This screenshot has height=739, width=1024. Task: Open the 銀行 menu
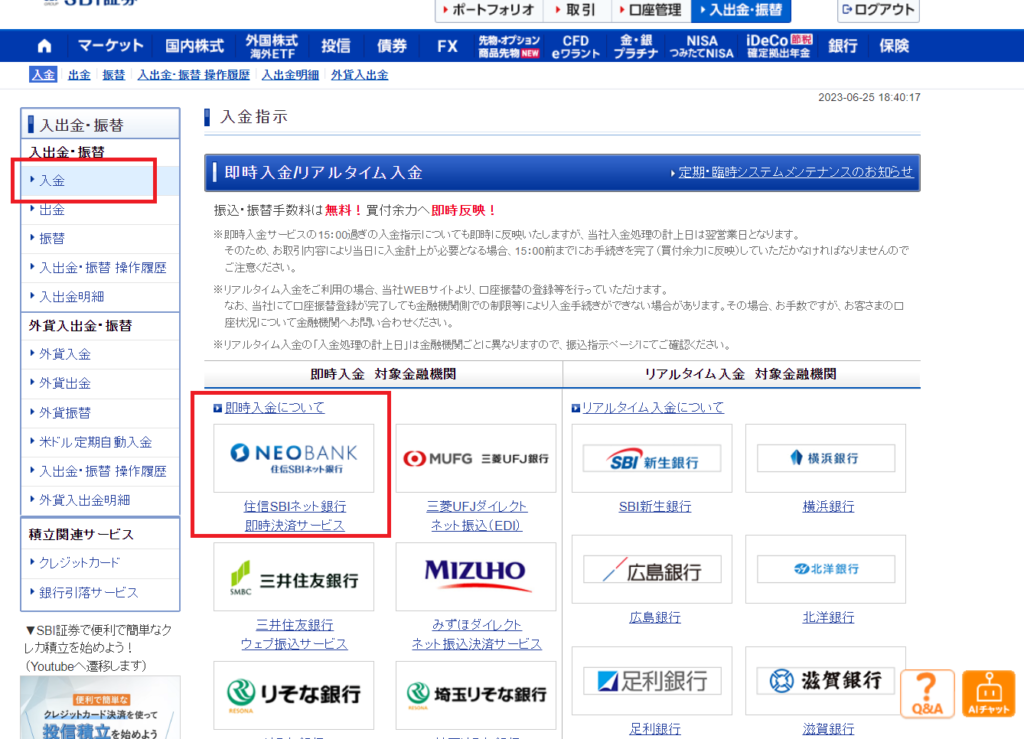point(842,46)
